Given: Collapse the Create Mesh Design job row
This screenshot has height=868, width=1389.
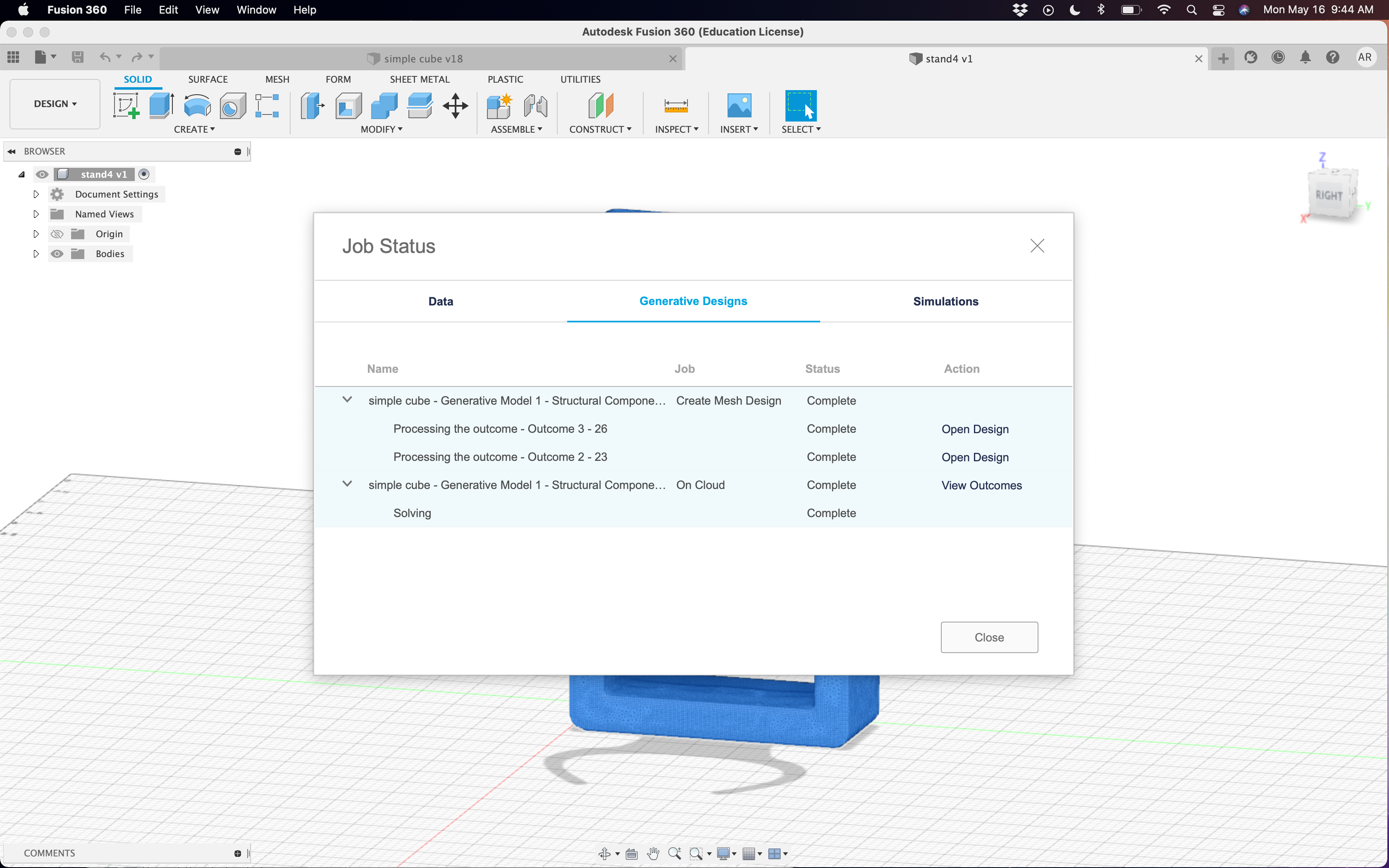Looking at the screenshot, I should [347, 400].
